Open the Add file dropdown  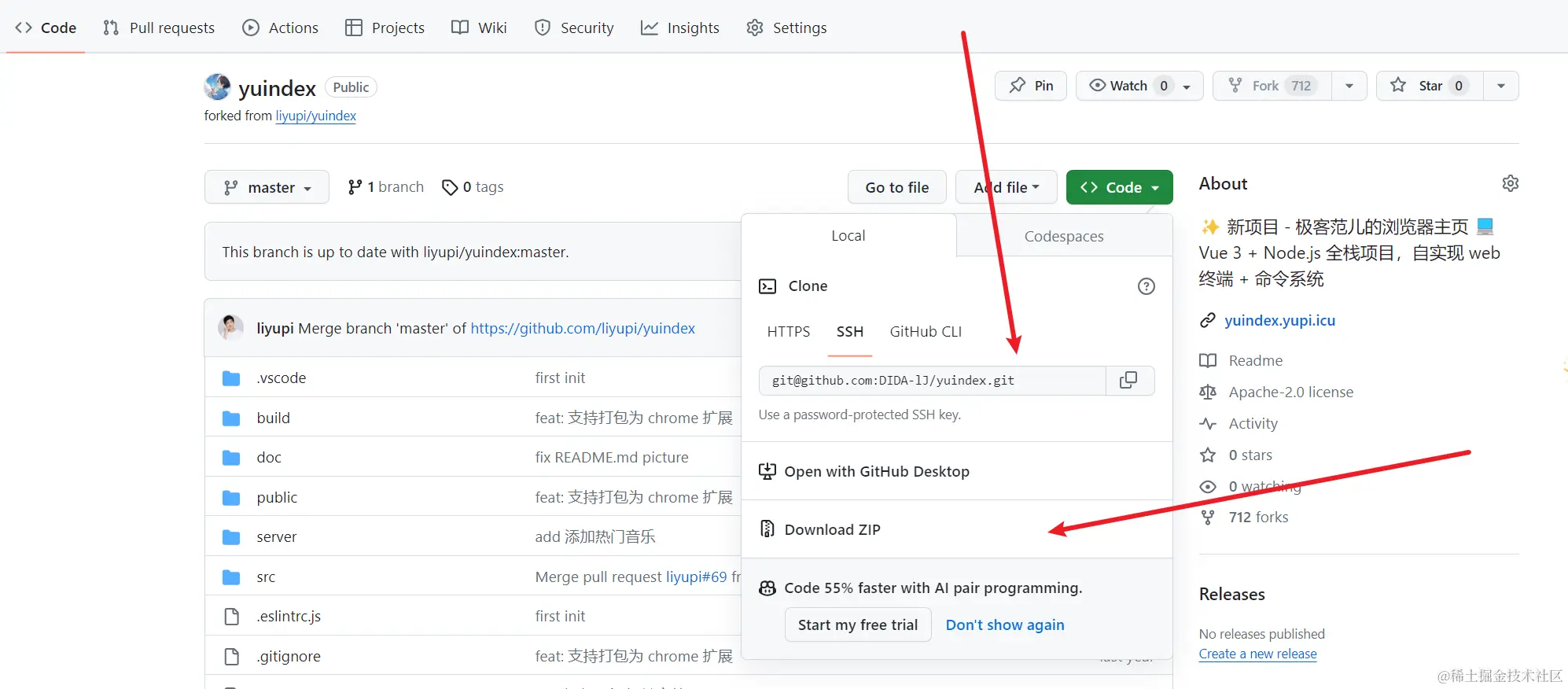[x=1007, y=187]
